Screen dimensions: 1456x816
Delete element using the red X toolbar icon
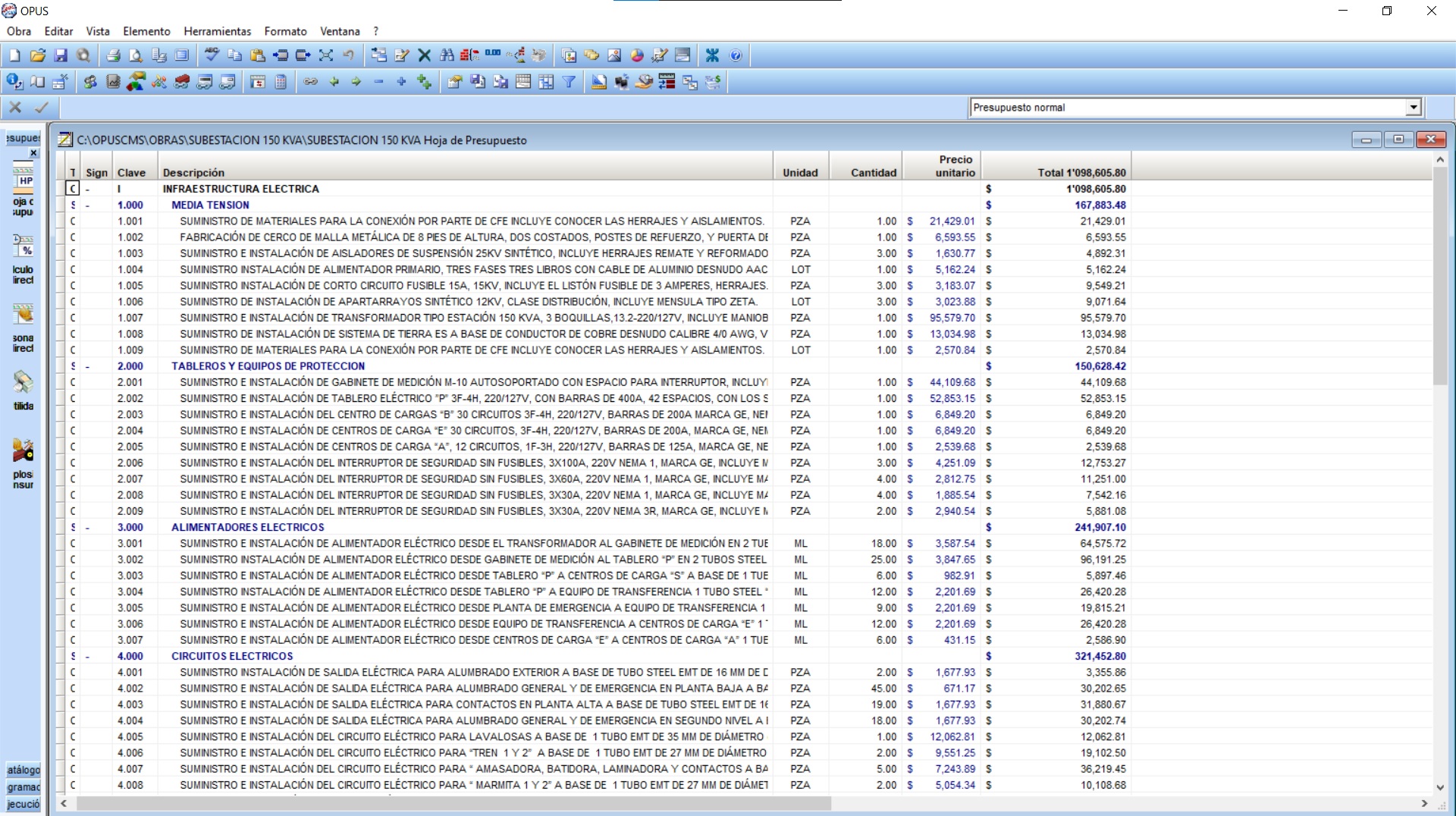point(424,55)
